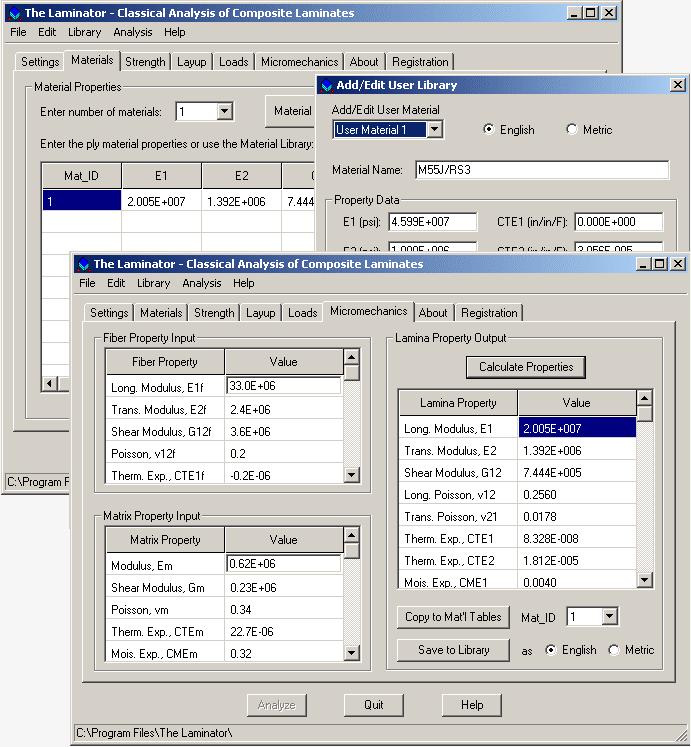The image size is (691, 747).
Task: Open Analysis menu in the front Laminator window
Action: 201,283
